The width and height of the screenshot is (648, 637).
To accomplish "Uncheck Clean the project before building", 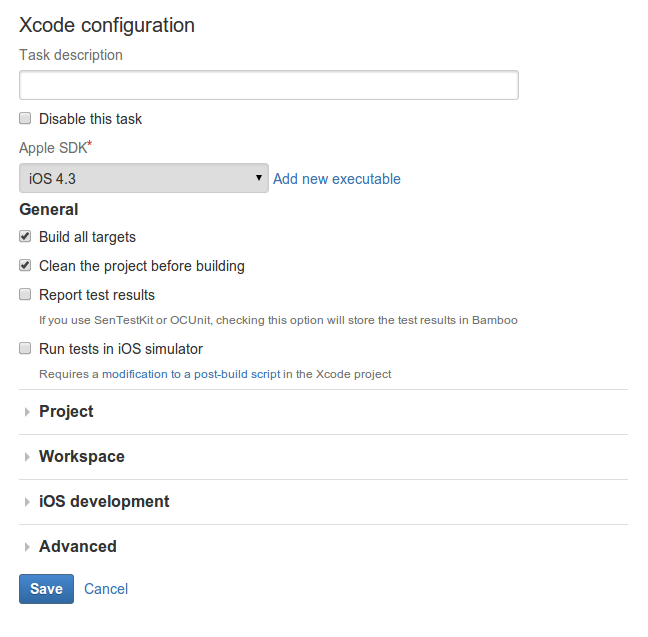I will (25, 265).
